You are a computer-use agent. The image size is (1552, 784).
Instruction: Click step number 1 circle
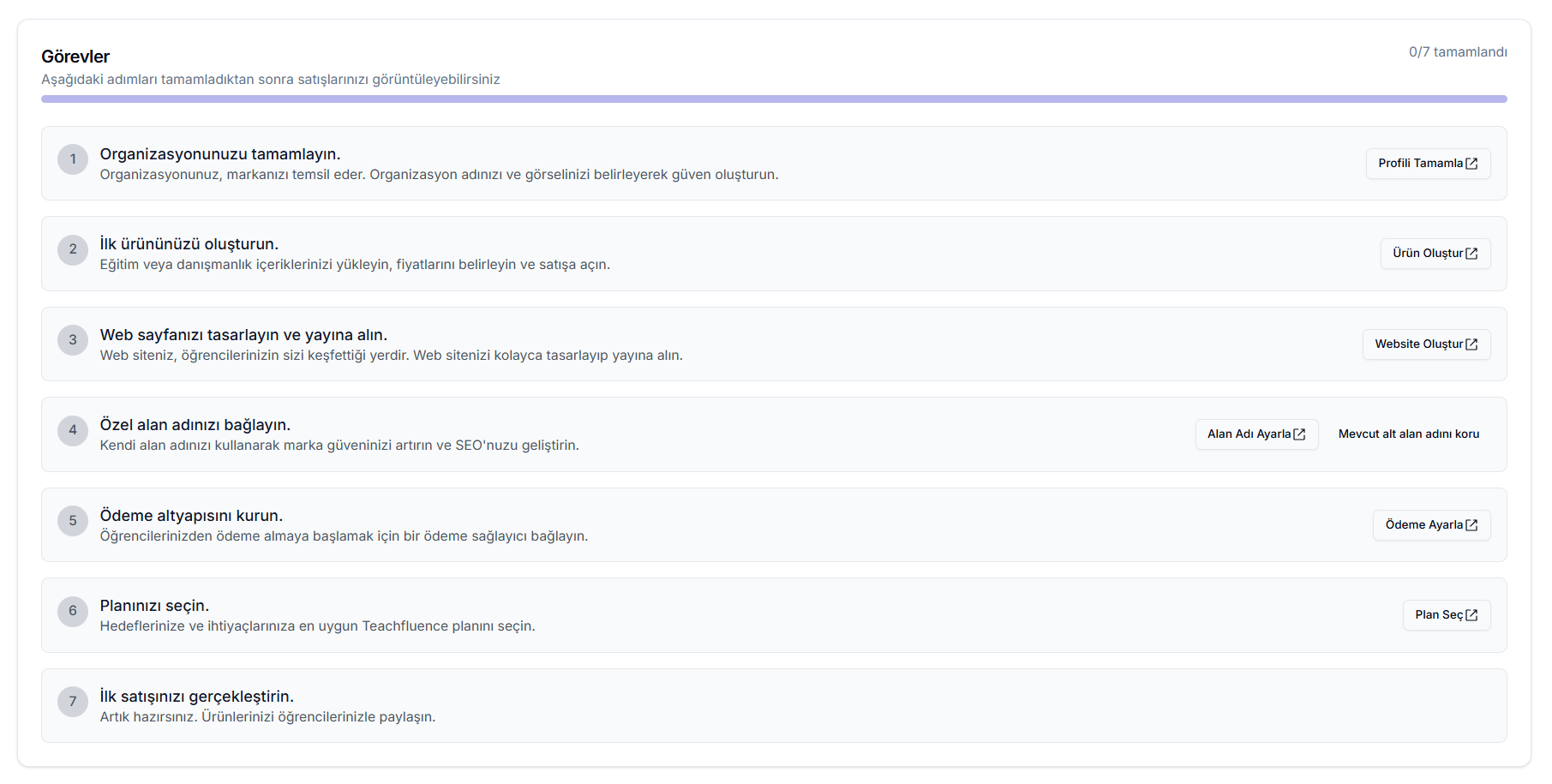pos(73,159)
